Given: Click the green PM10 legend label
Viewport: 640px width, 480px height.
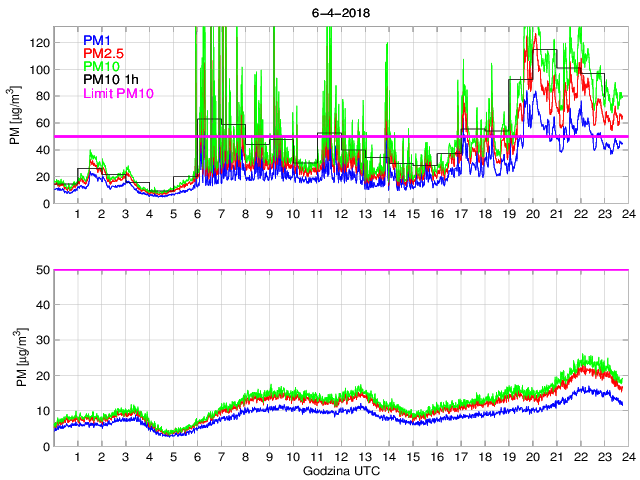Looking at the screenshot, I should (x=101, y=66).
